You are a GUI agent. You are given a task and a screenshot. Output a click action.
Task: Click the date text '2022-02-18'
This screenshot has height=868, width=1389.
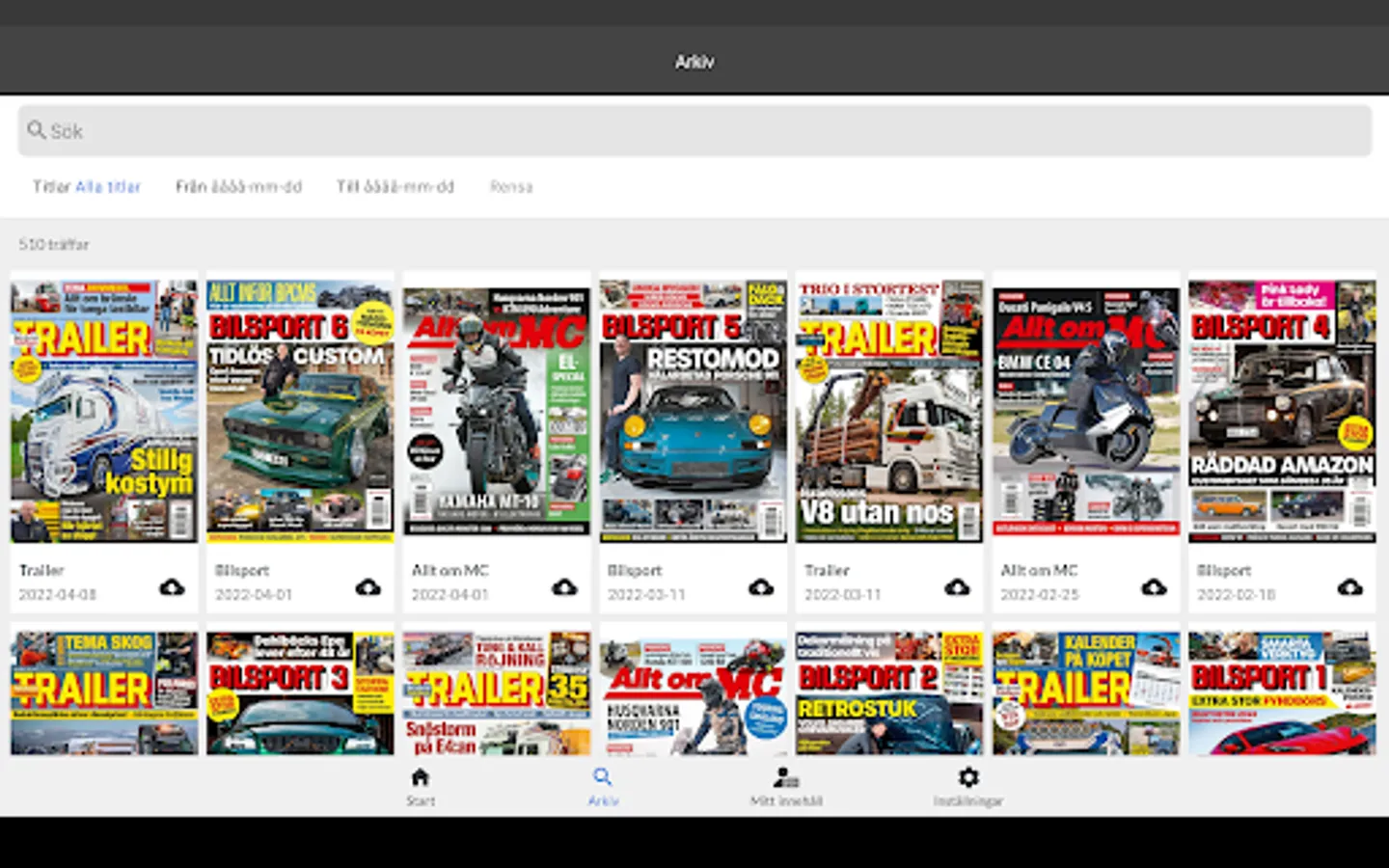click(x=1237, y=594)
